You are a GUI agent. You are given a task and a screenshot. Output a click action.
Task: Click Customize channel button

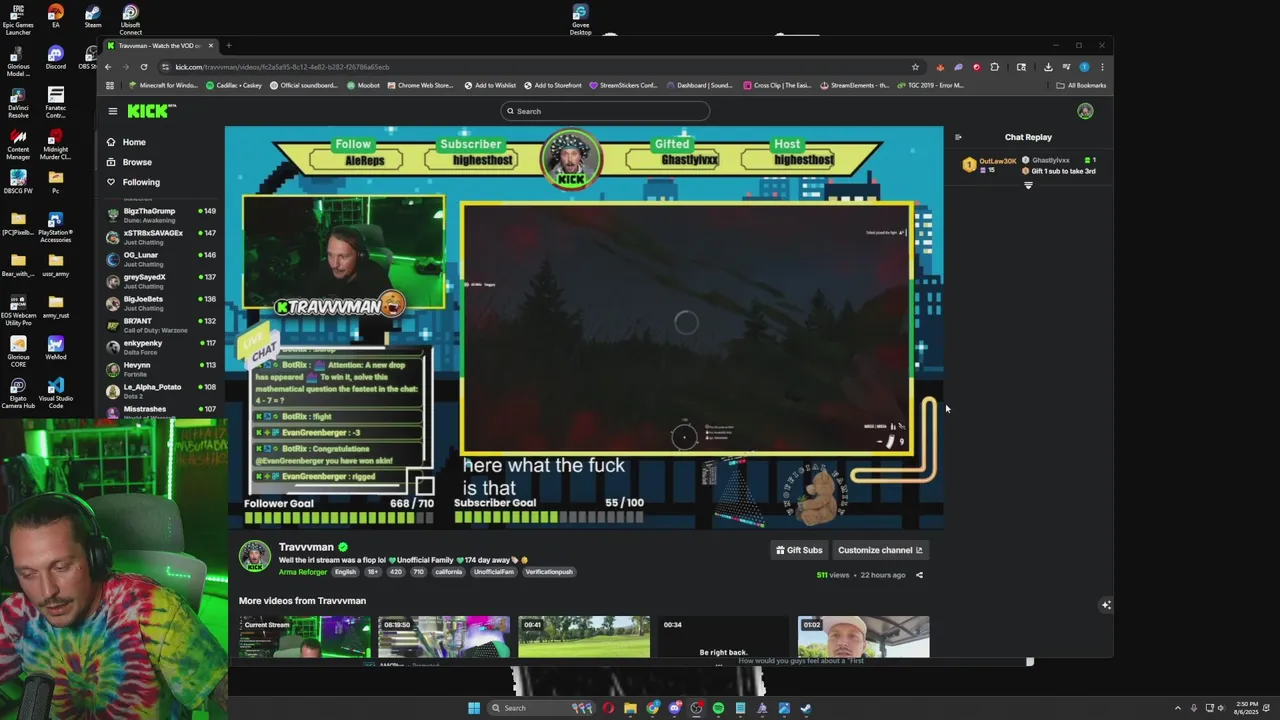(880, 550)
